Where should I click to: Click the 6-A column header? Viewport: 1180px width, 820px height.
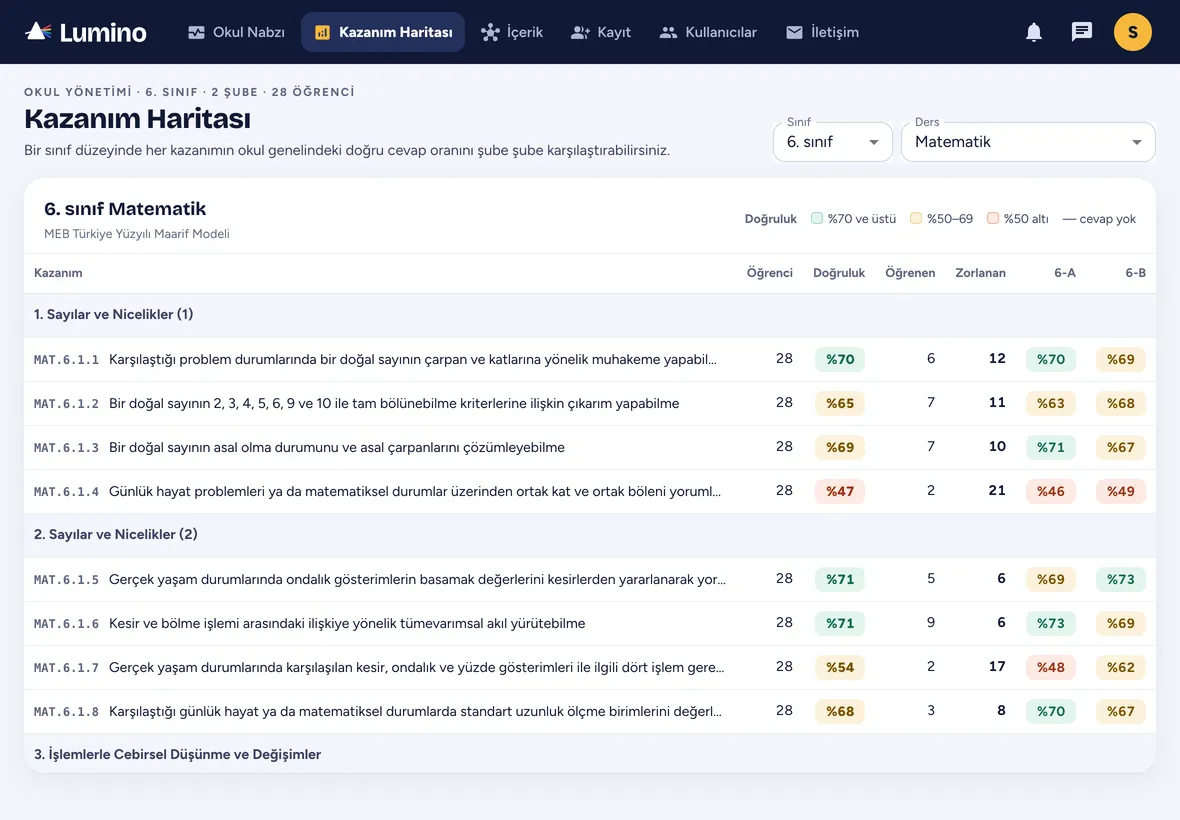[x=1065, y=273]
